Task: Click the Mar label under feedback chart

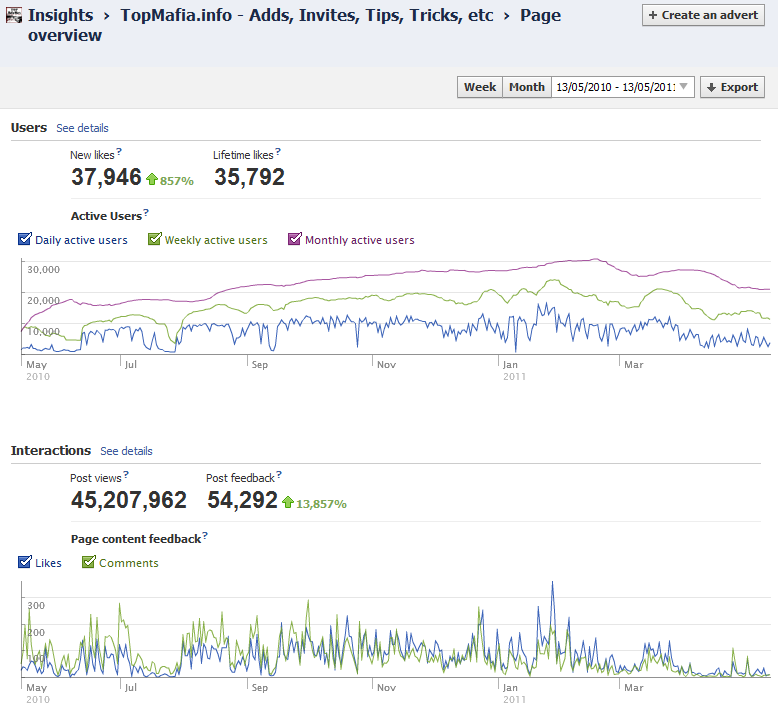Action: 634,688
